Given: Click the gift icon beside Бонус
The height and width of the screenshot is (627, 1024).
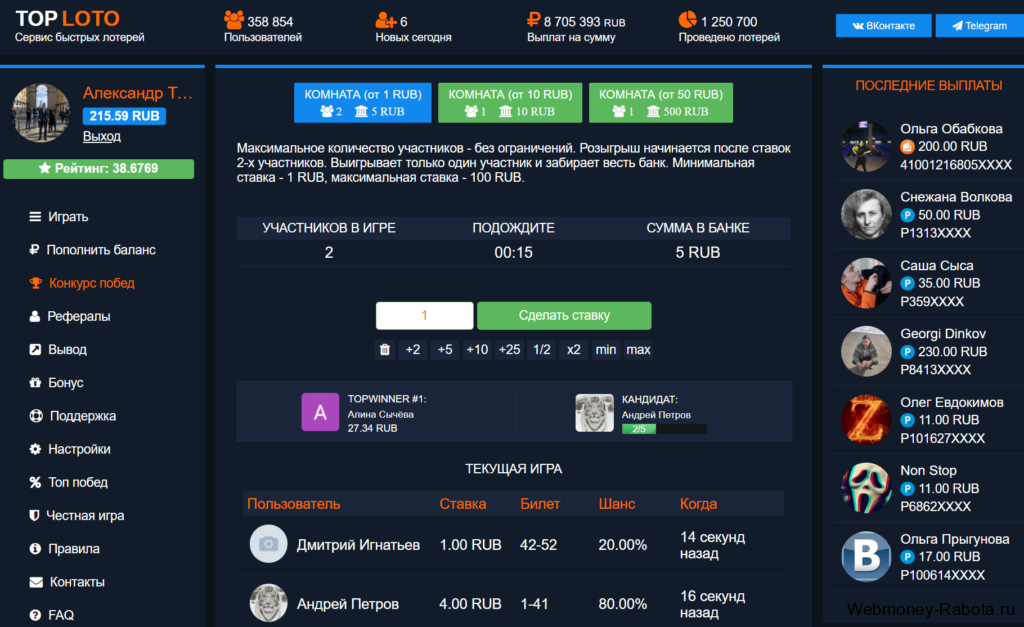Looking at the screenshot, I should pyautogui.click(x=35, y=383).
